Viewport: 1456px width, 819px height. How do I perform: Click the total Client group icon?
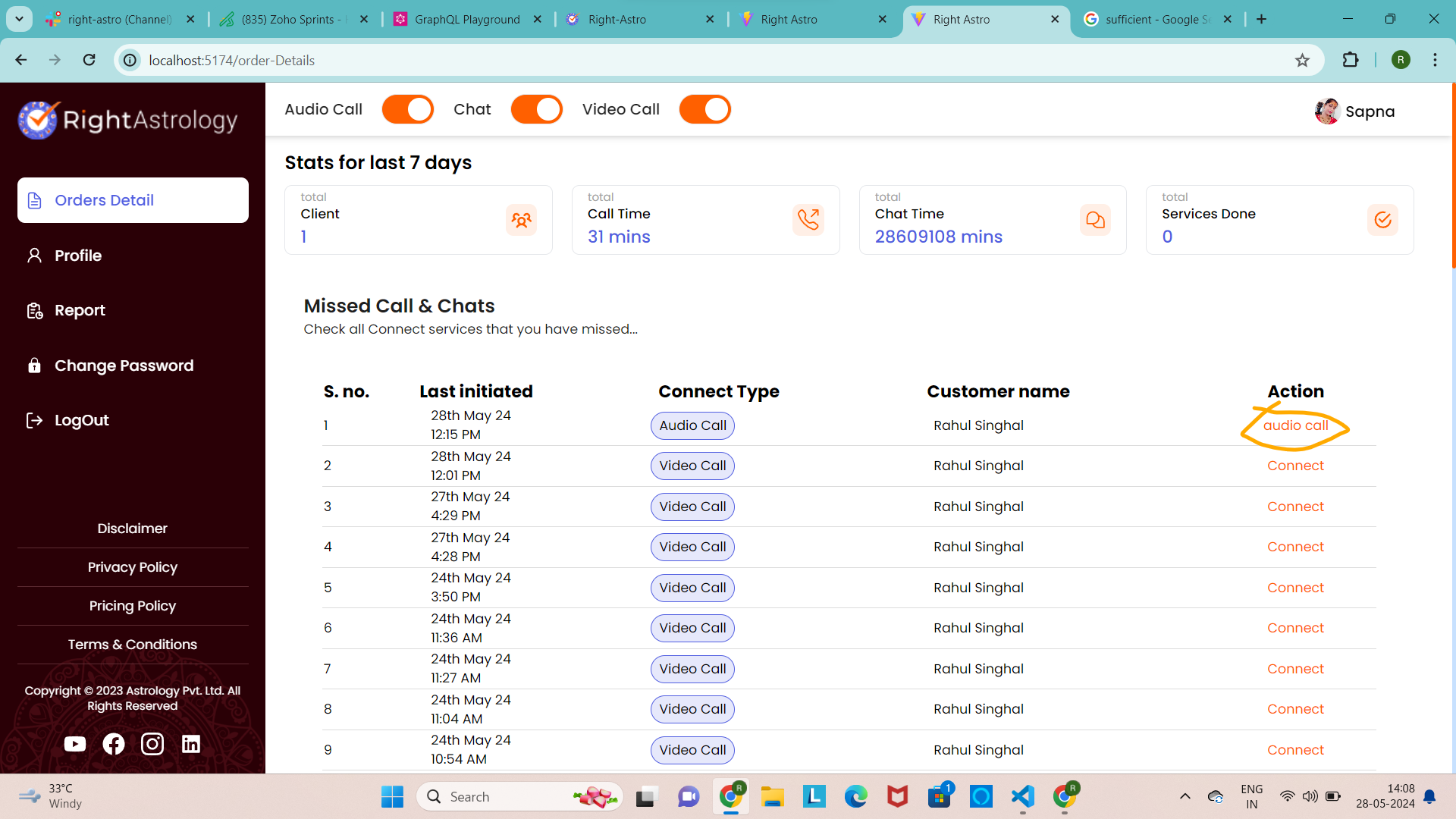click(521, 220)
